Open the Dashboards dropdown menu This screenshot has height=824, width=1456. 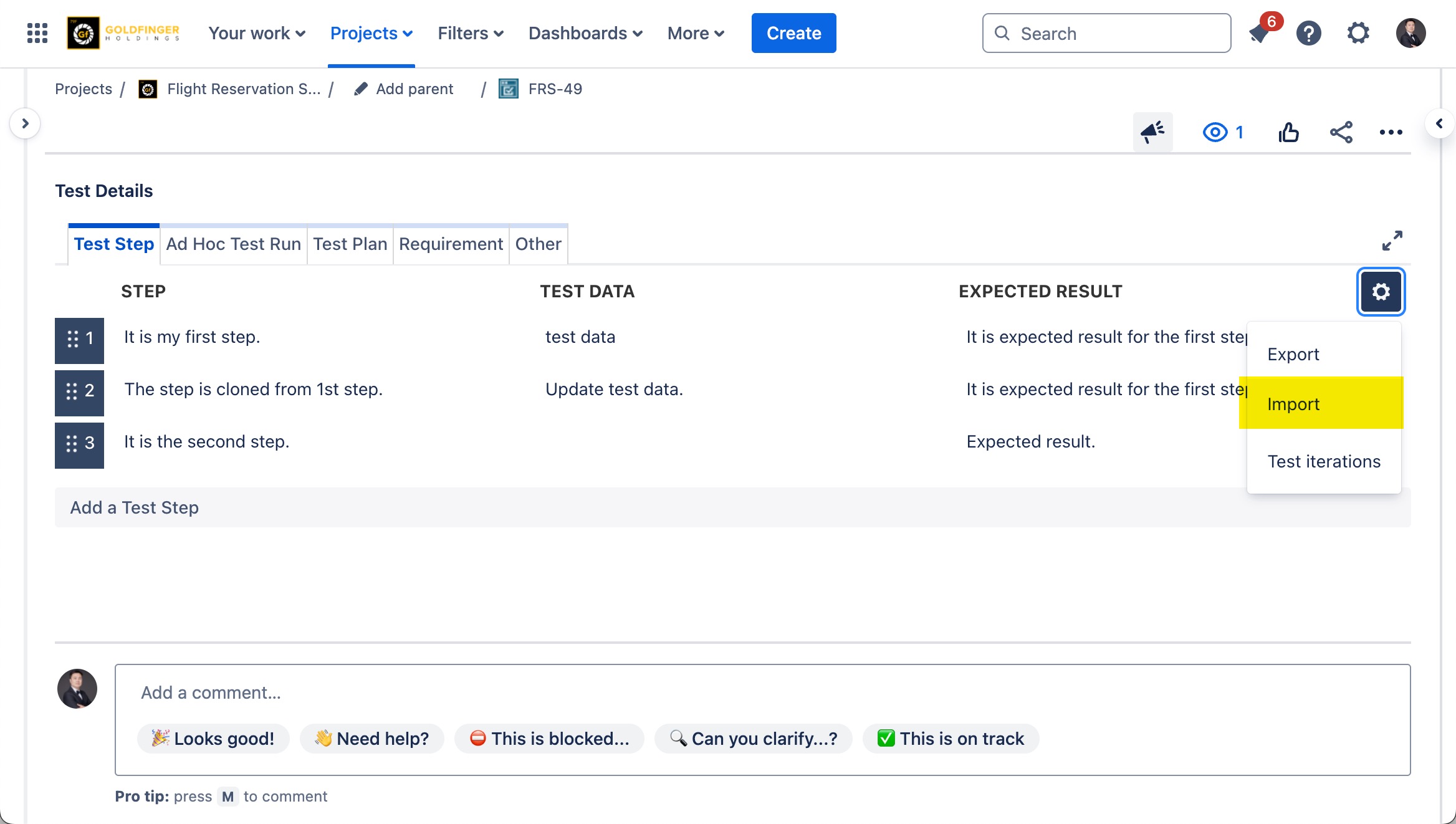(x=585, y=33)
